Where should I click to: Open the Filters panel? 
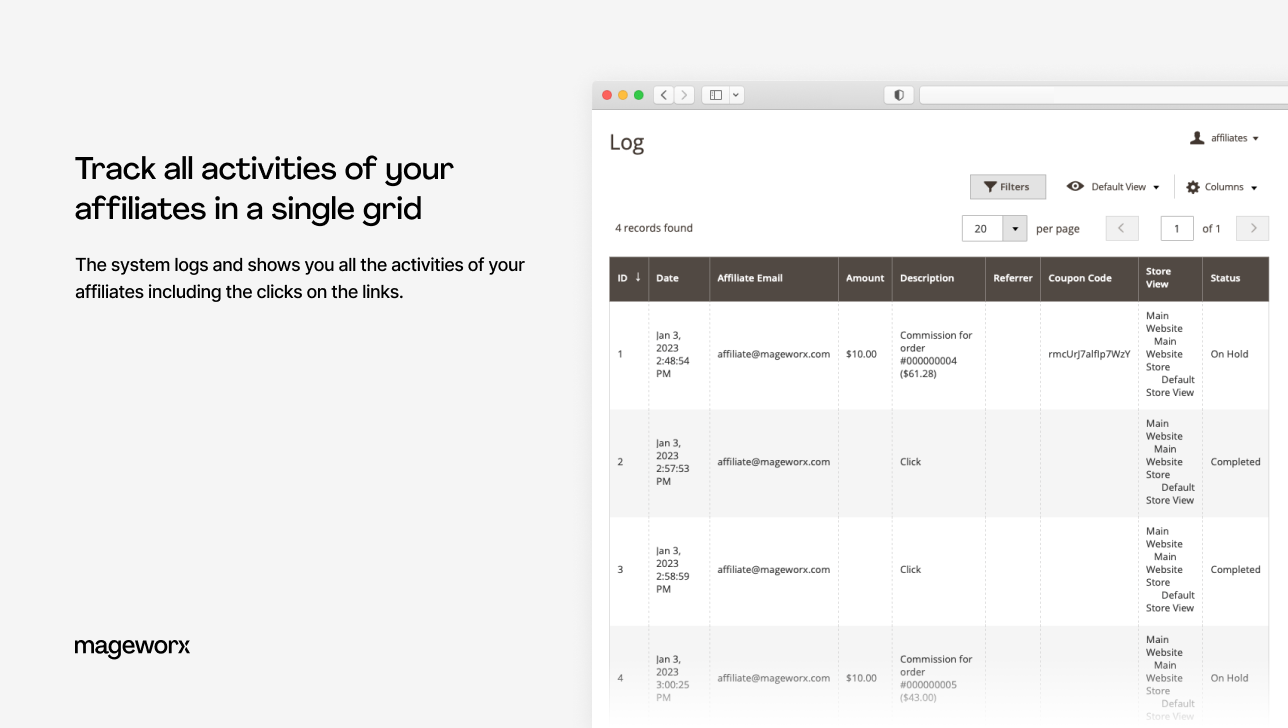[1007, 187]
